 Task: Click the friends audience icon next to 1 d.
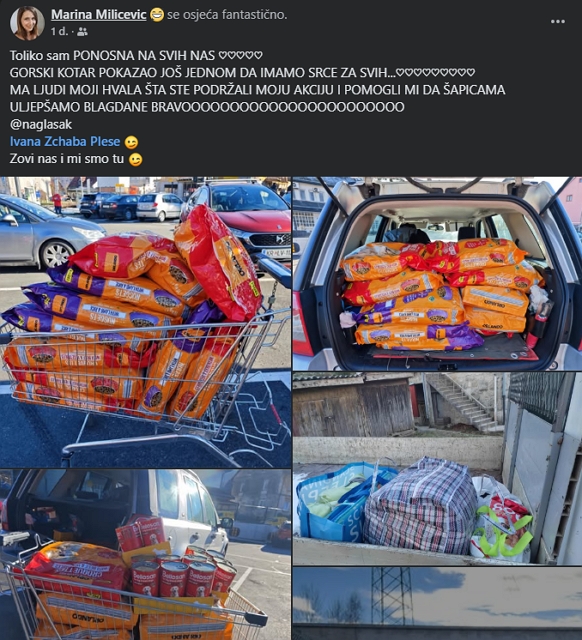[x=82, y=32]
